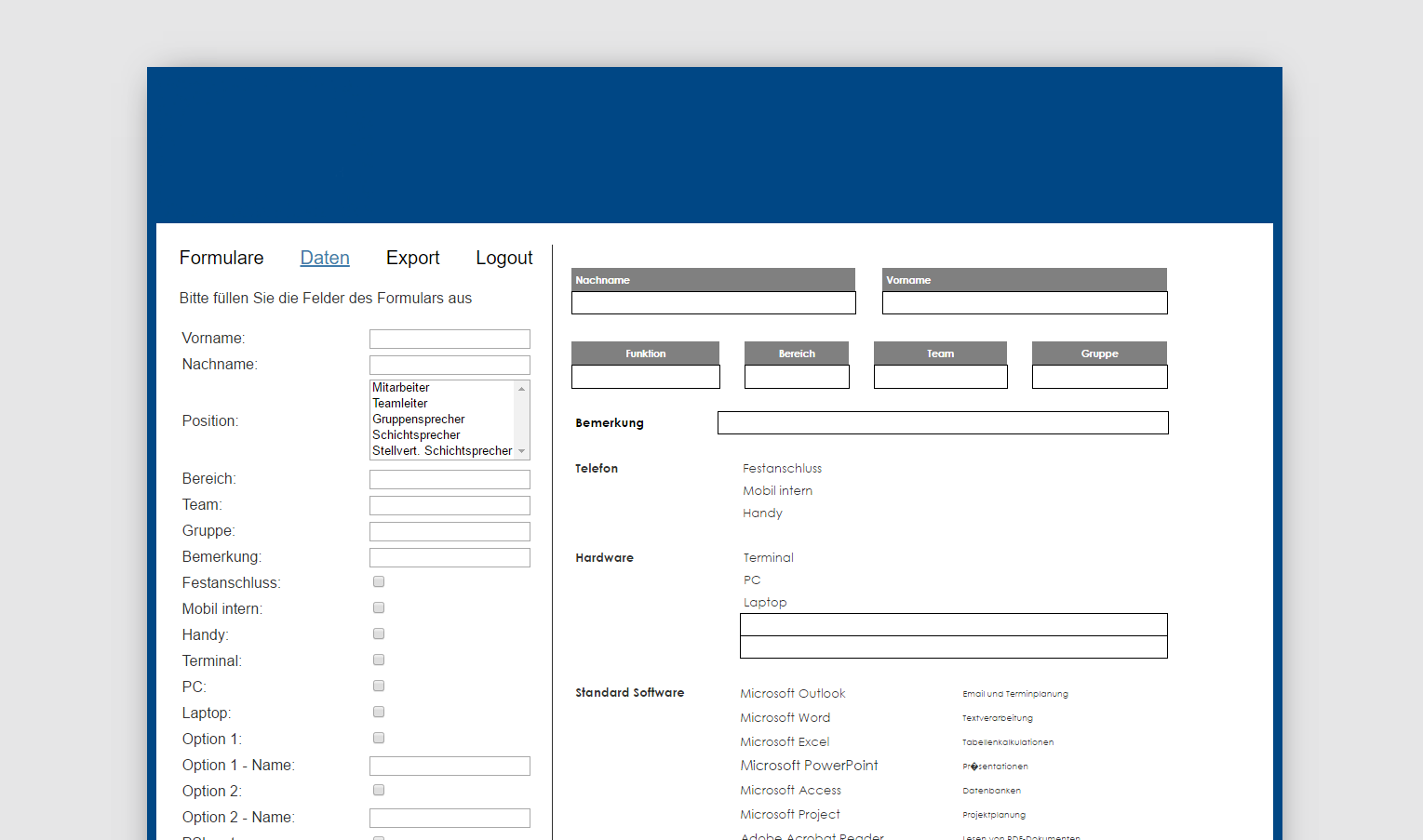This screenshot has height=840, width=1423.
Task: Click the Bereich field in form preview
Action: 797,377
